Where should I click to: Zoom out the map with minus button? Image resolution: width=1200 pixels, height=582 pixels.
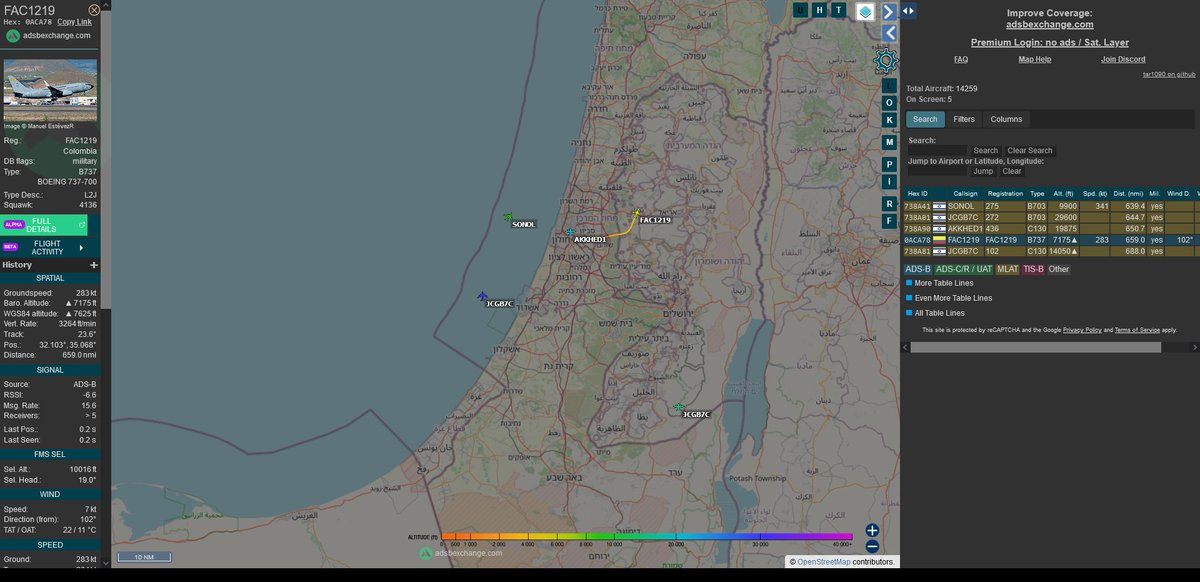click(872, 546)
